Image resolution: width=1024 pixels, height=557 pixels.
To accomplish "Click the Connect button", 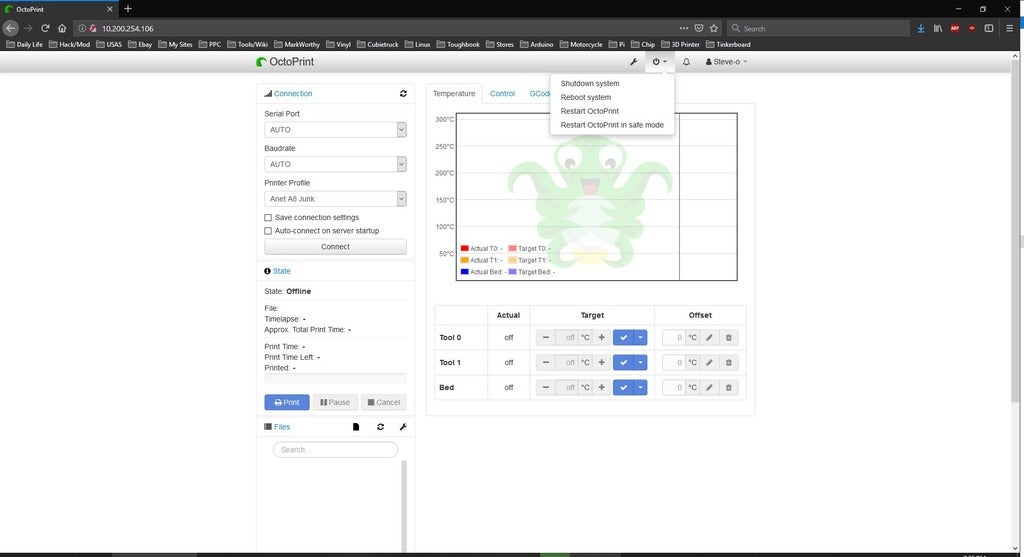I will (335, 247).
